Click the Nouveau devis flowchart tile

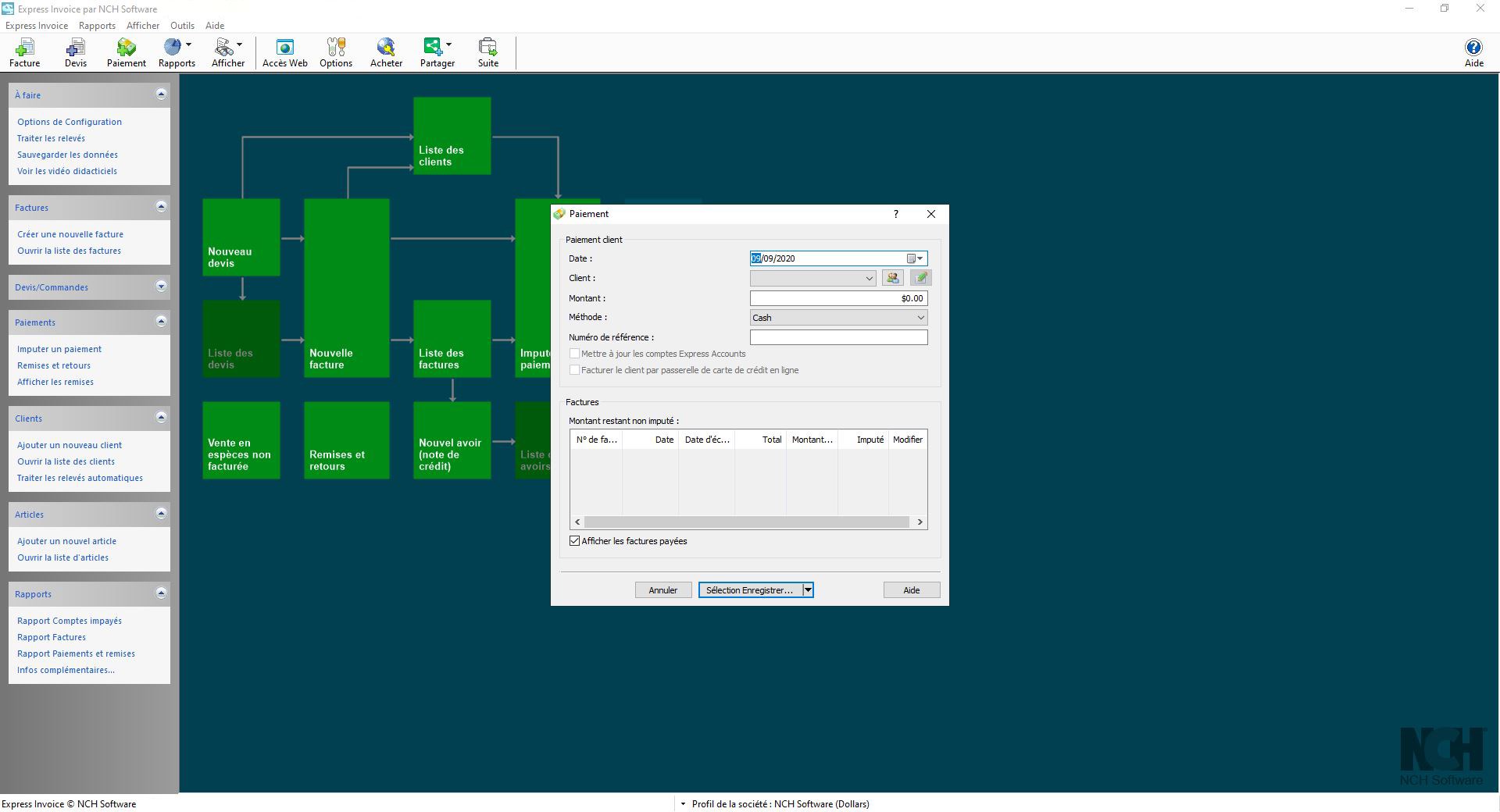(x=241, y=237)
